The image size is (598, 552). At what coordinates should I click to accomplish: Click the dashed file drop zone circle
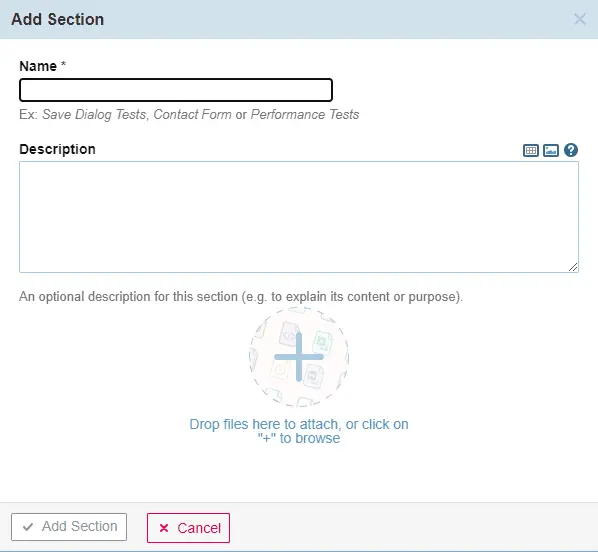point(299,357)
